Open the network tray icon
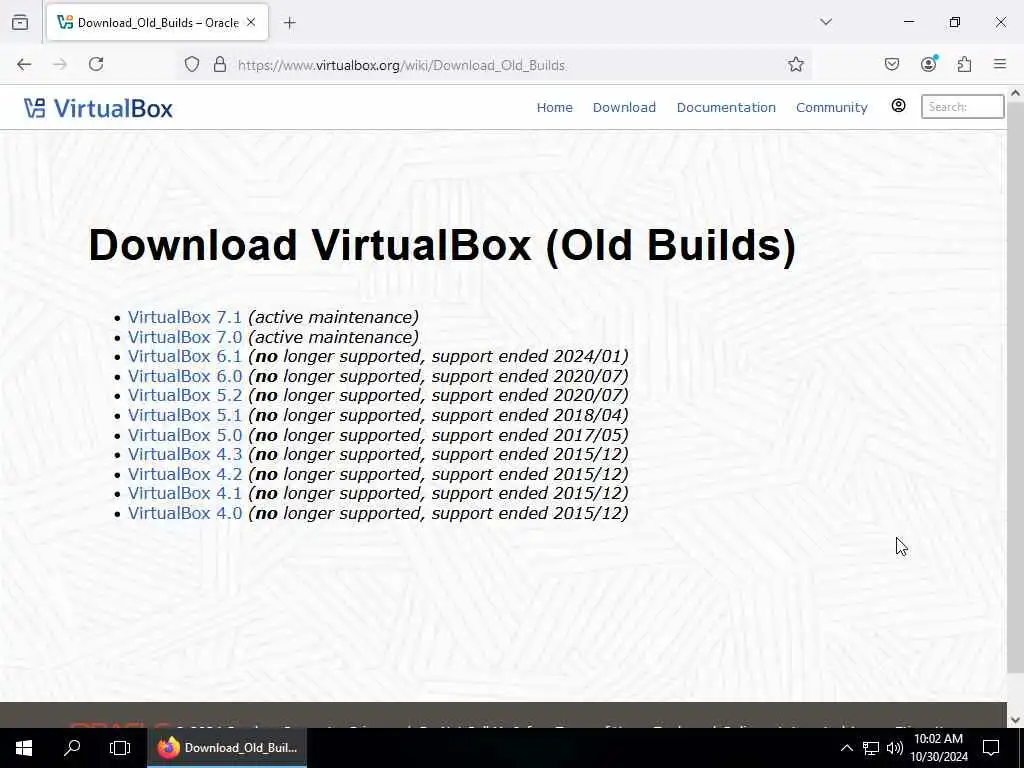 coord(871,748)
